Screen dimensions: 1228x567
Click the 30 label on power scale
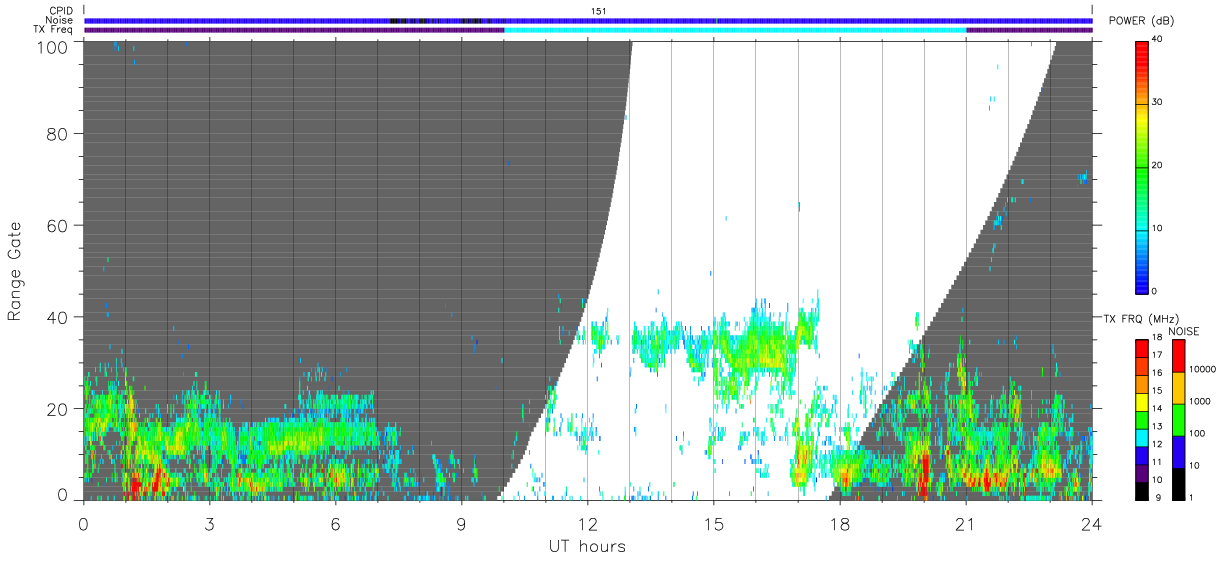pyautogui.click(x=1158, y=103)
